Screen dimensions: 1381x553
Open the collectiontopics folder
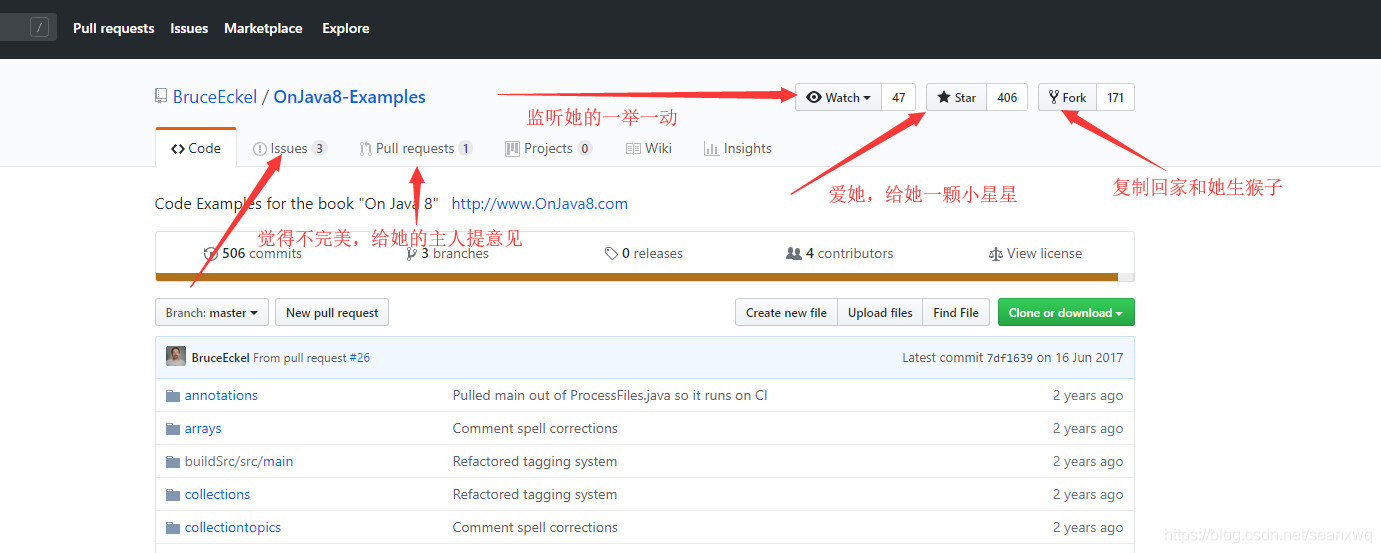[233, 527]
